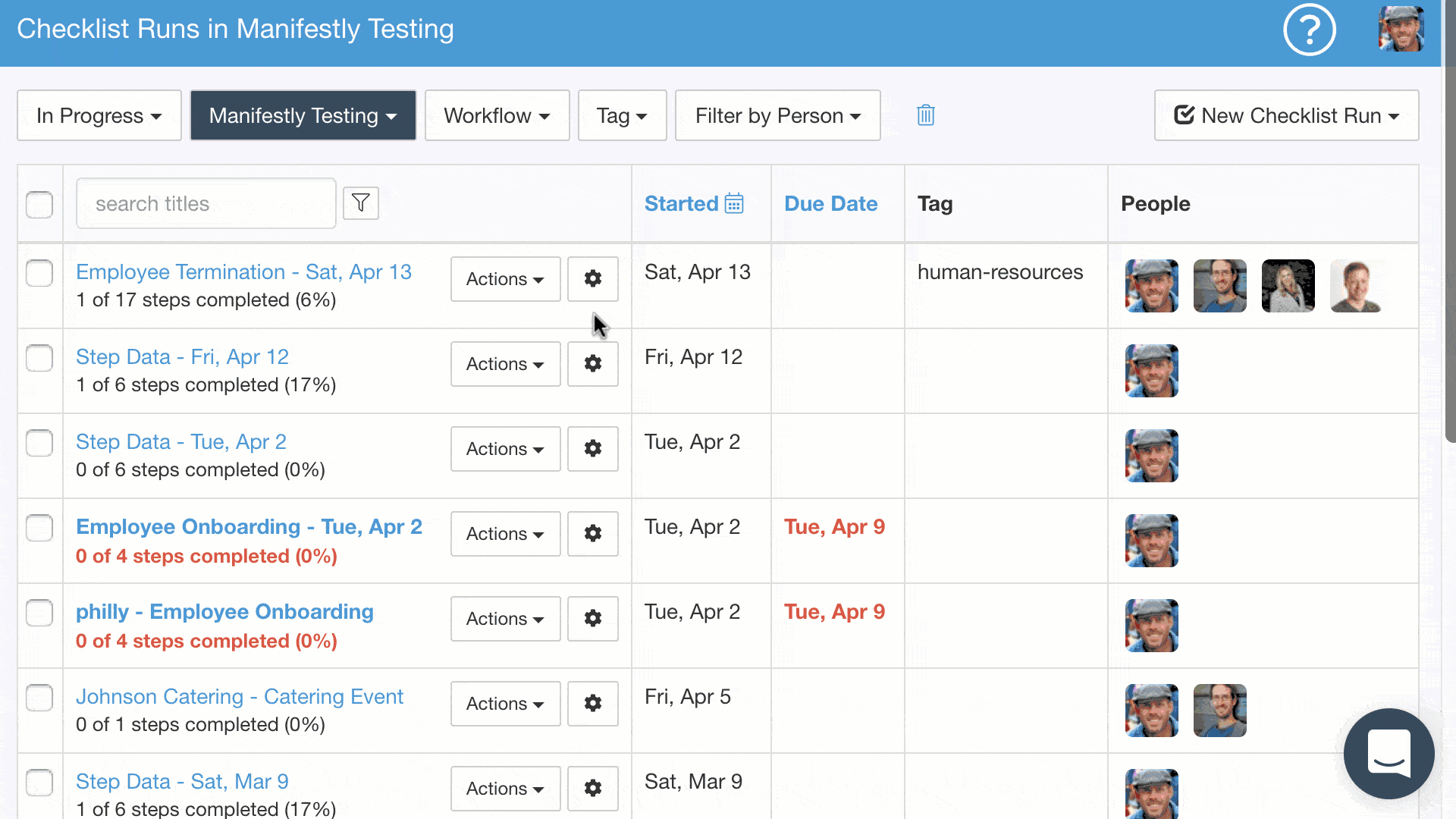The height and width of the screenshot is (819, 1456).
Task: Open the chat support widget
Action: pyautogui.click(x=1389, y=753)
